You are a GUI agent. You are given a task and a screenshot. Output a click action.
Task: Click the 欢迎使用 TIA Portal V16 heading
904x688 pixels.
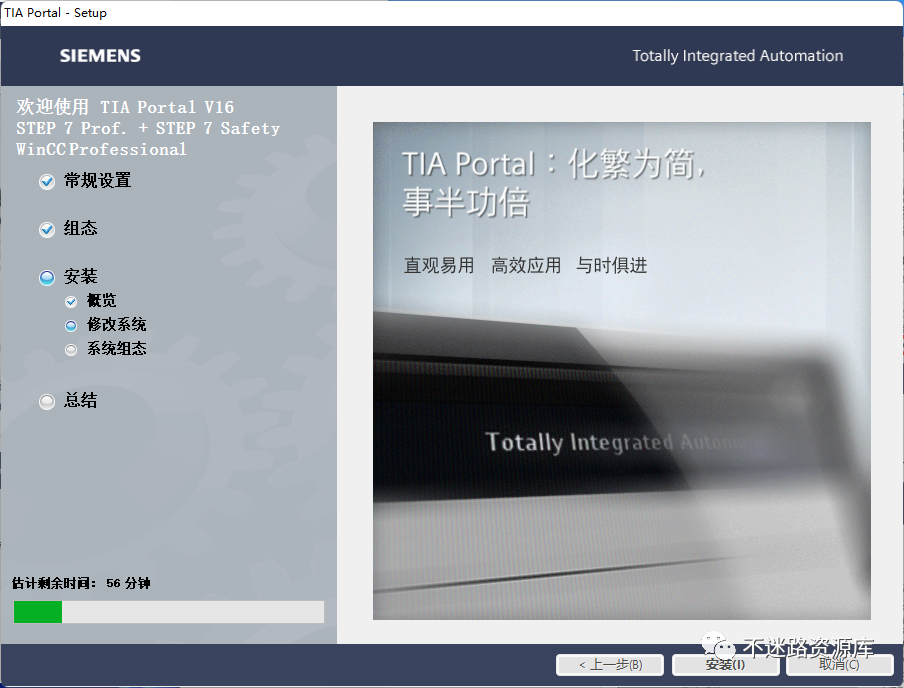point(125,107)
